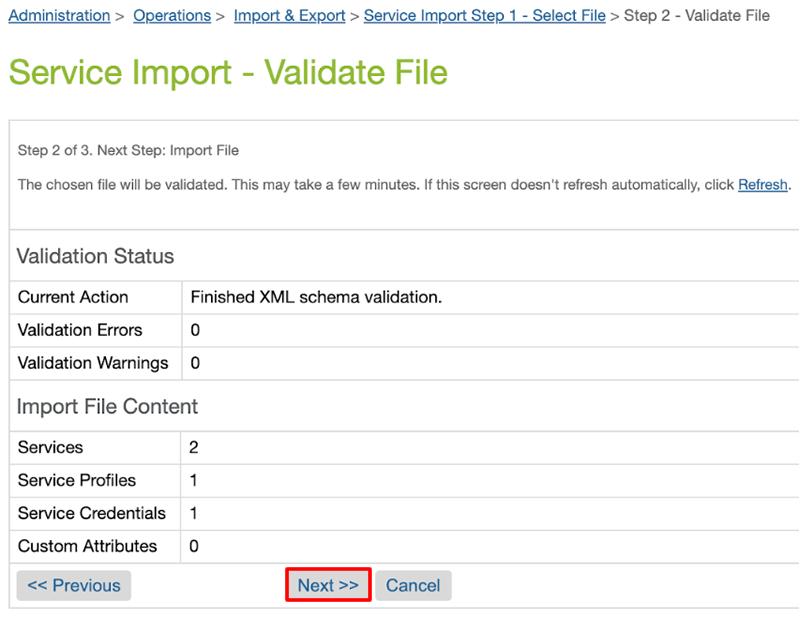Screen dimensions: 799x617
Task: Select the Service Credentials row label
Action: [92, 513]
